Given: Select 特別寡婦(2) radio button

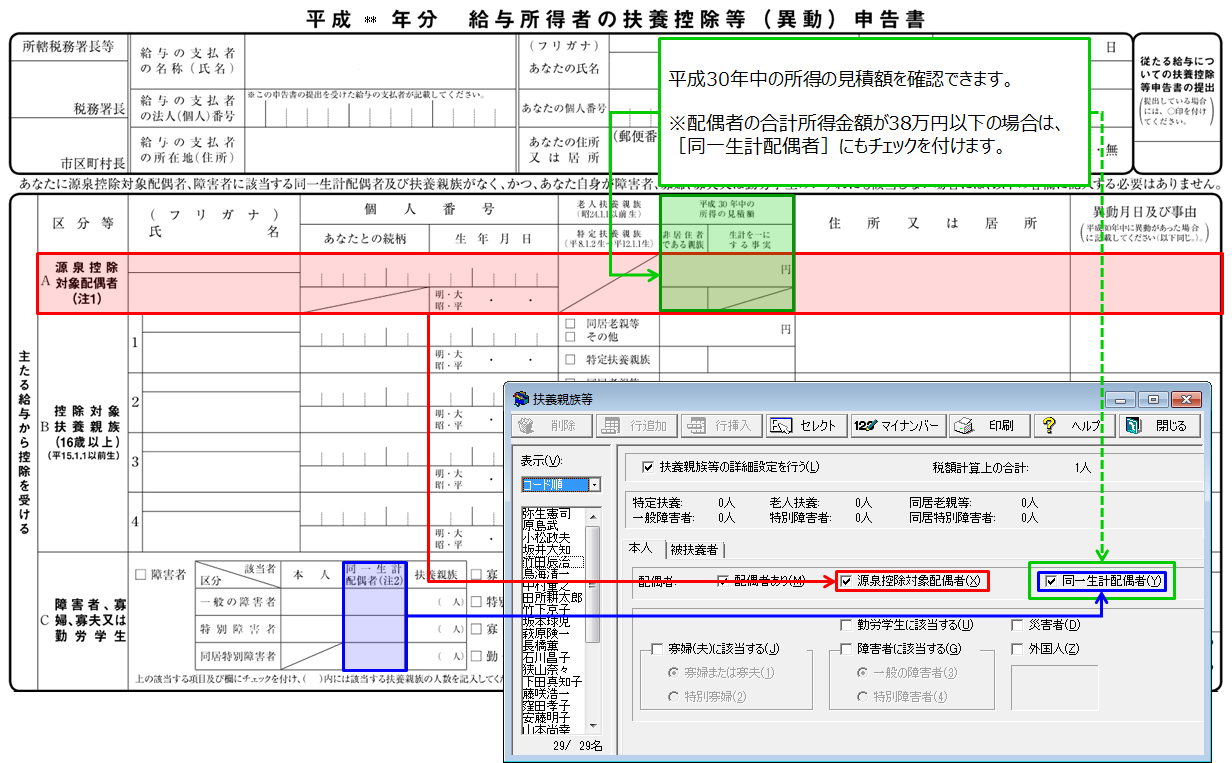Looking at the screenshot, I should tap(707, 696).
